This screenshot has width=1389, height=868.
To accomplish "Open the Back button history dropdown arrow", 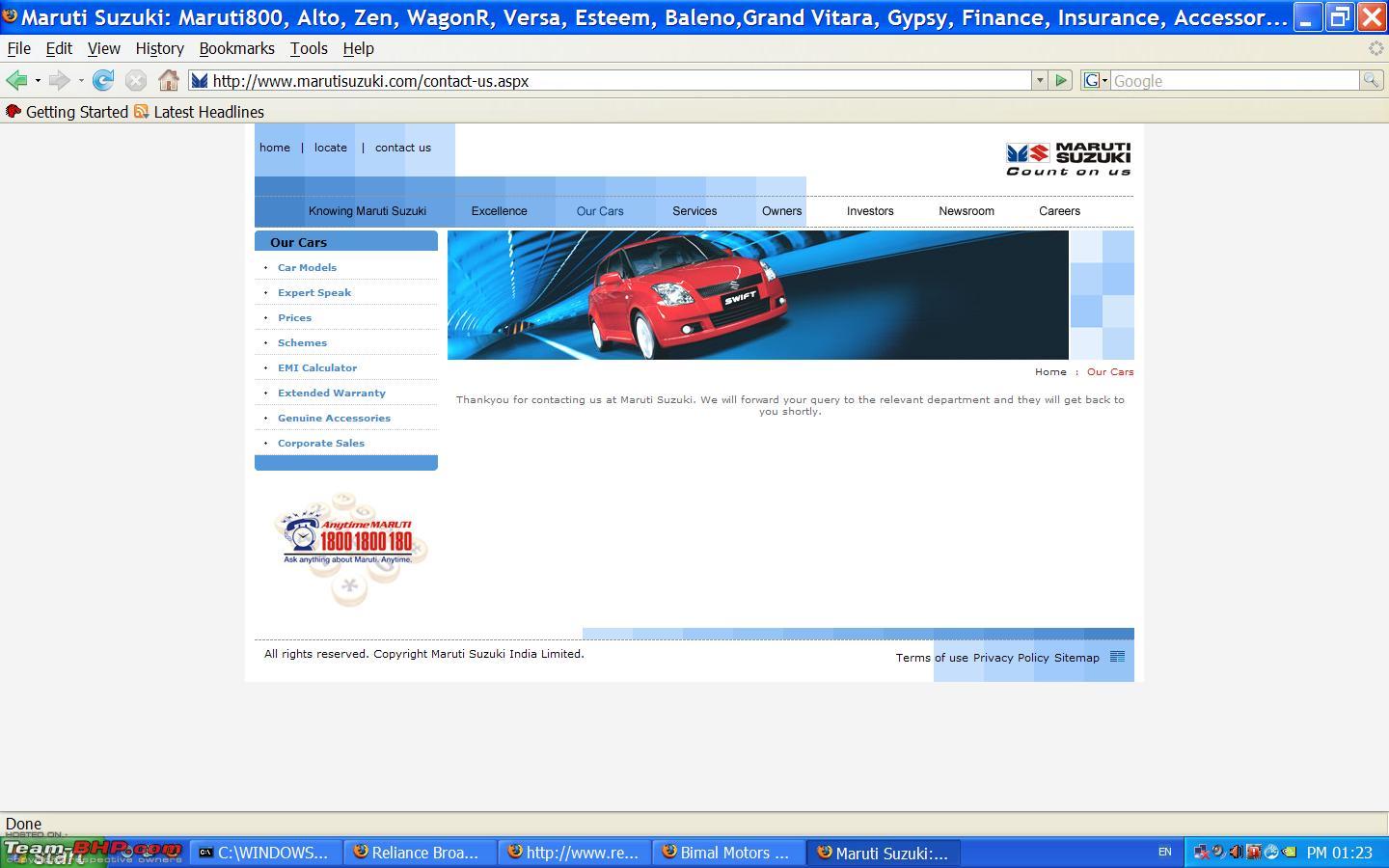I will pyautogui.click(x=38, y=81).
